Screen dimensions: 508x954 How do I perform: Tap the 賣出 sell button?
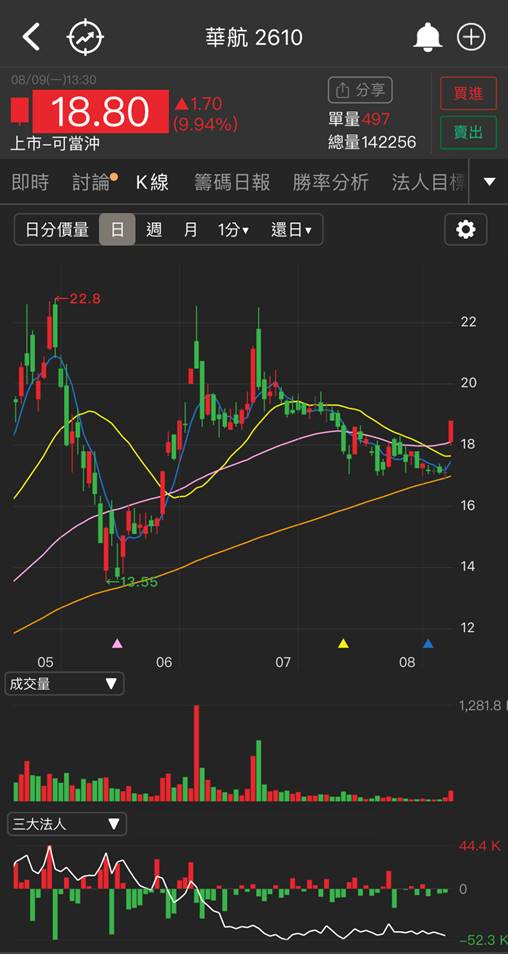468,133
